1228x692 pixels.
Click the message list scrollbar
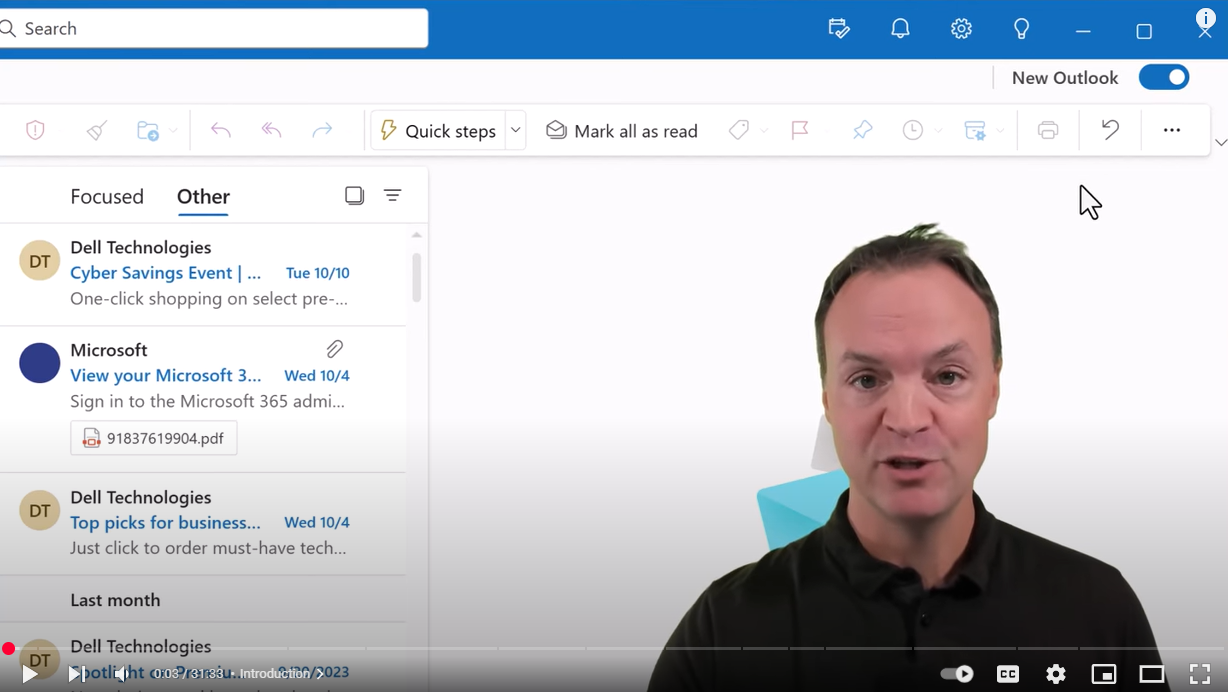pos(417,277)
